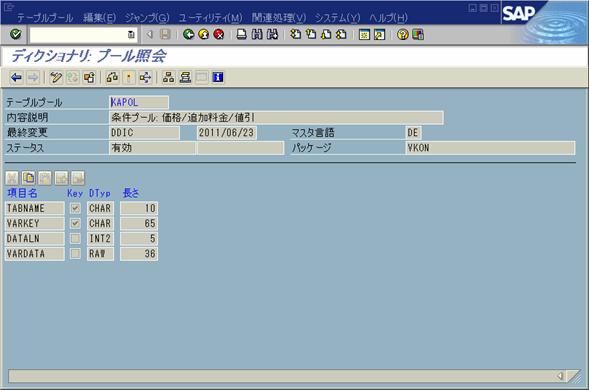Open the 関連処理(V) menu
589x390 pixels.
coord(279,18)
